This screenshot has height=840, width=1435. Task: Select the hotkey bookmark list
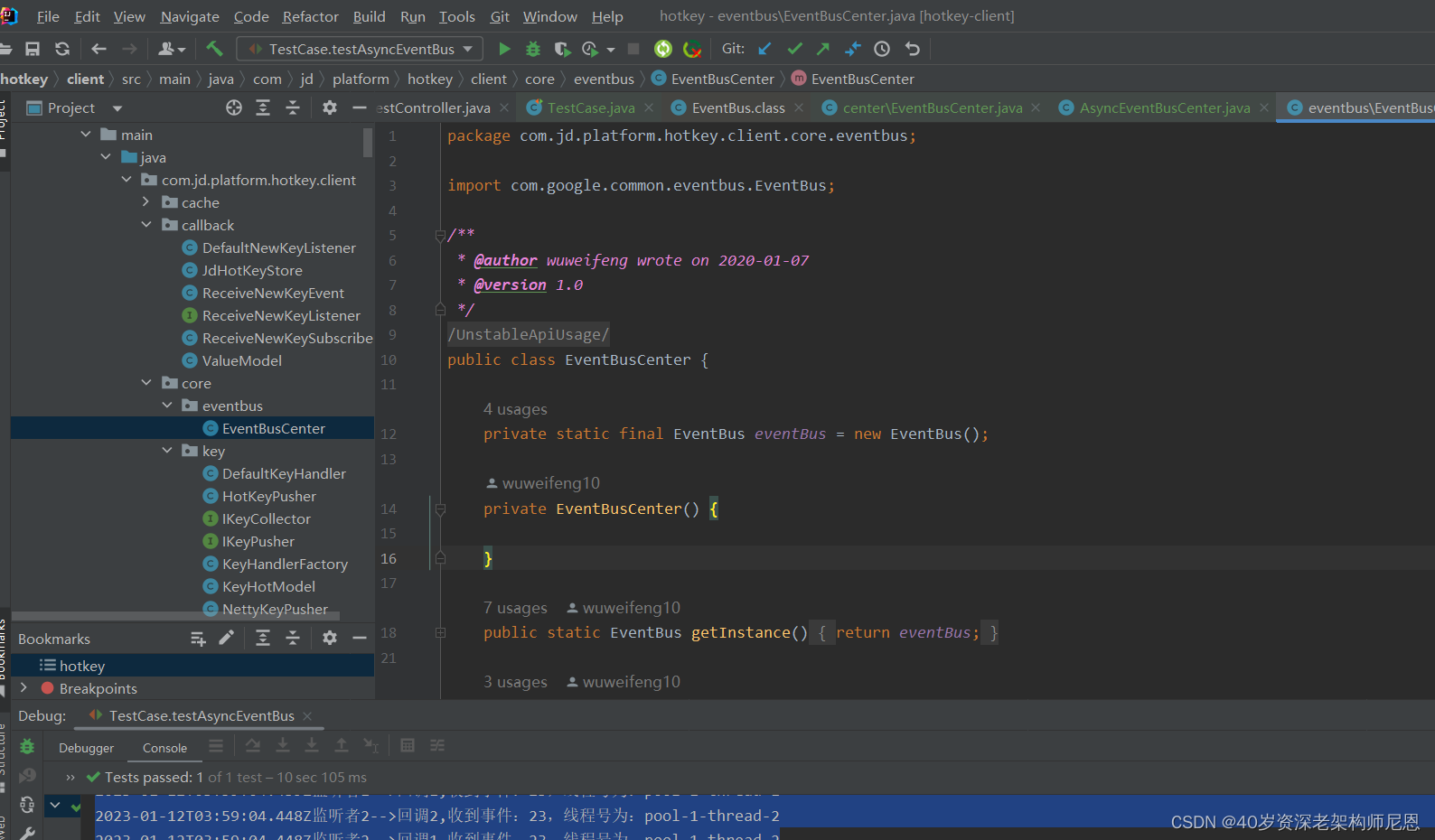(x=82, y=666)
